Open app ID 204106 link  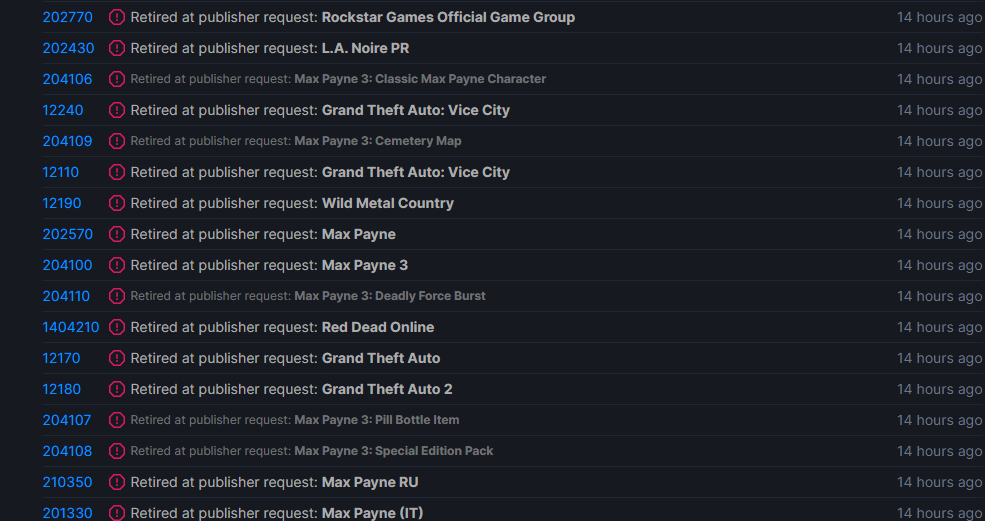coord(67,79)
